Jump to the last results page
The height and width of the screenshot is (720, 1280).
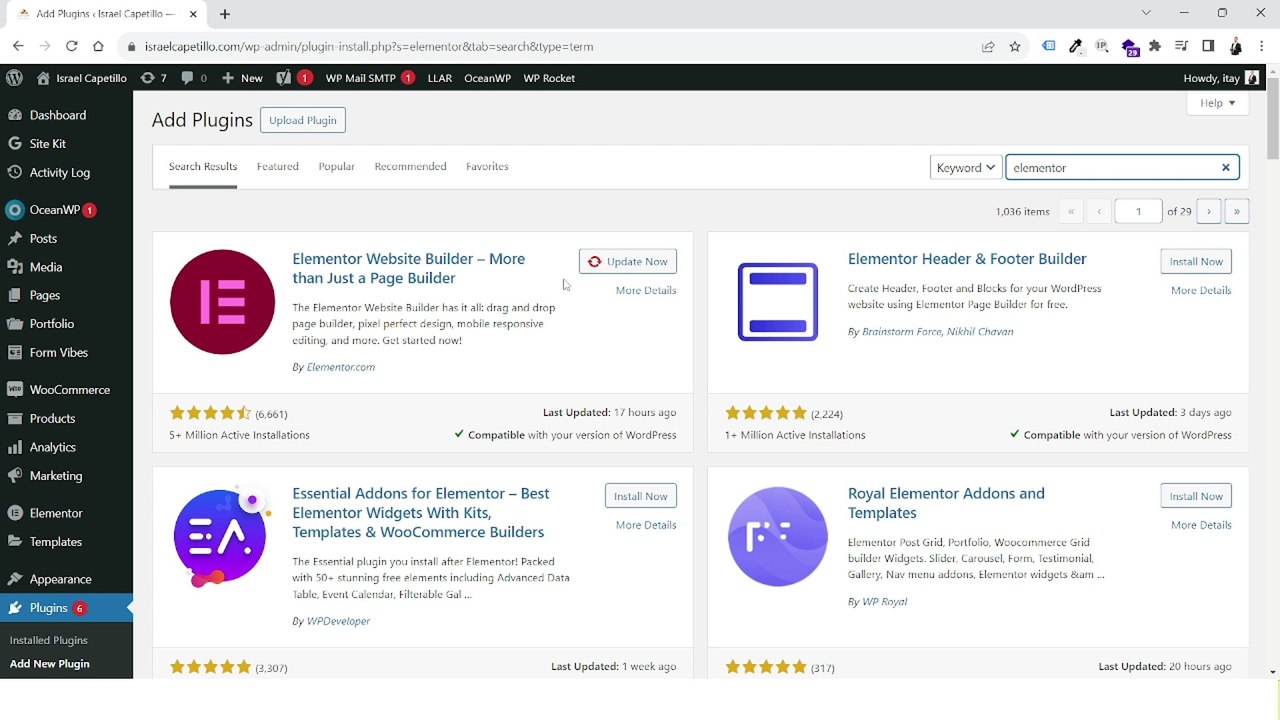(x=1237, y=211)
